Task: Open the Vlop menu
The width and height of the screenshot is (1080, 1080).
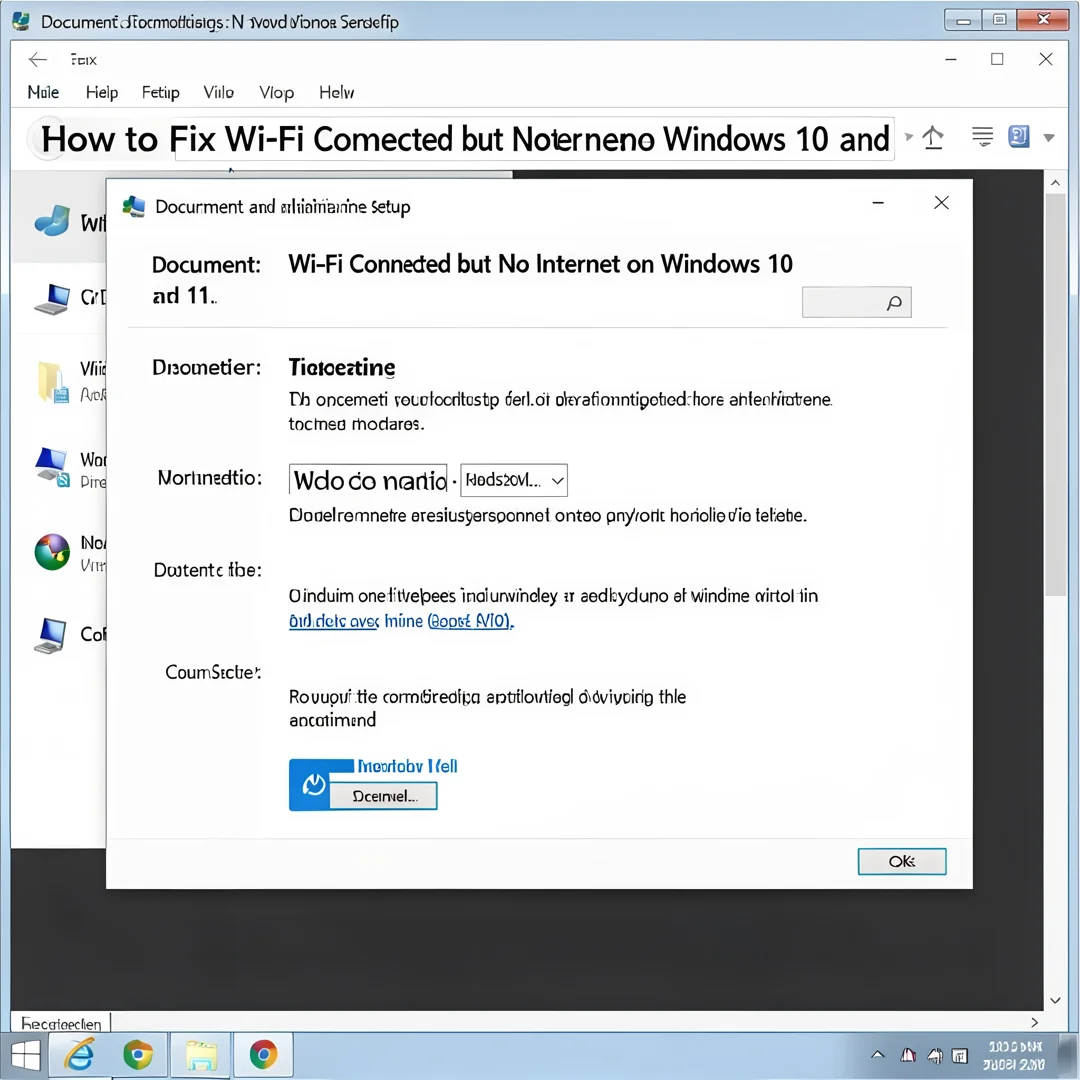Action: (276, 92)
